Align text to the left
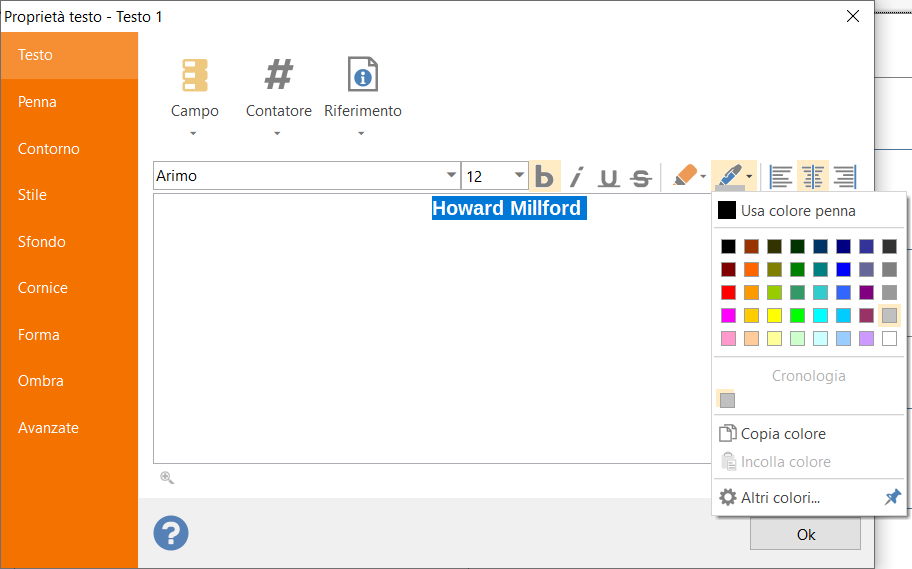Image resolution: width=912 pixels, height=569 pixels. click(781, 177)
